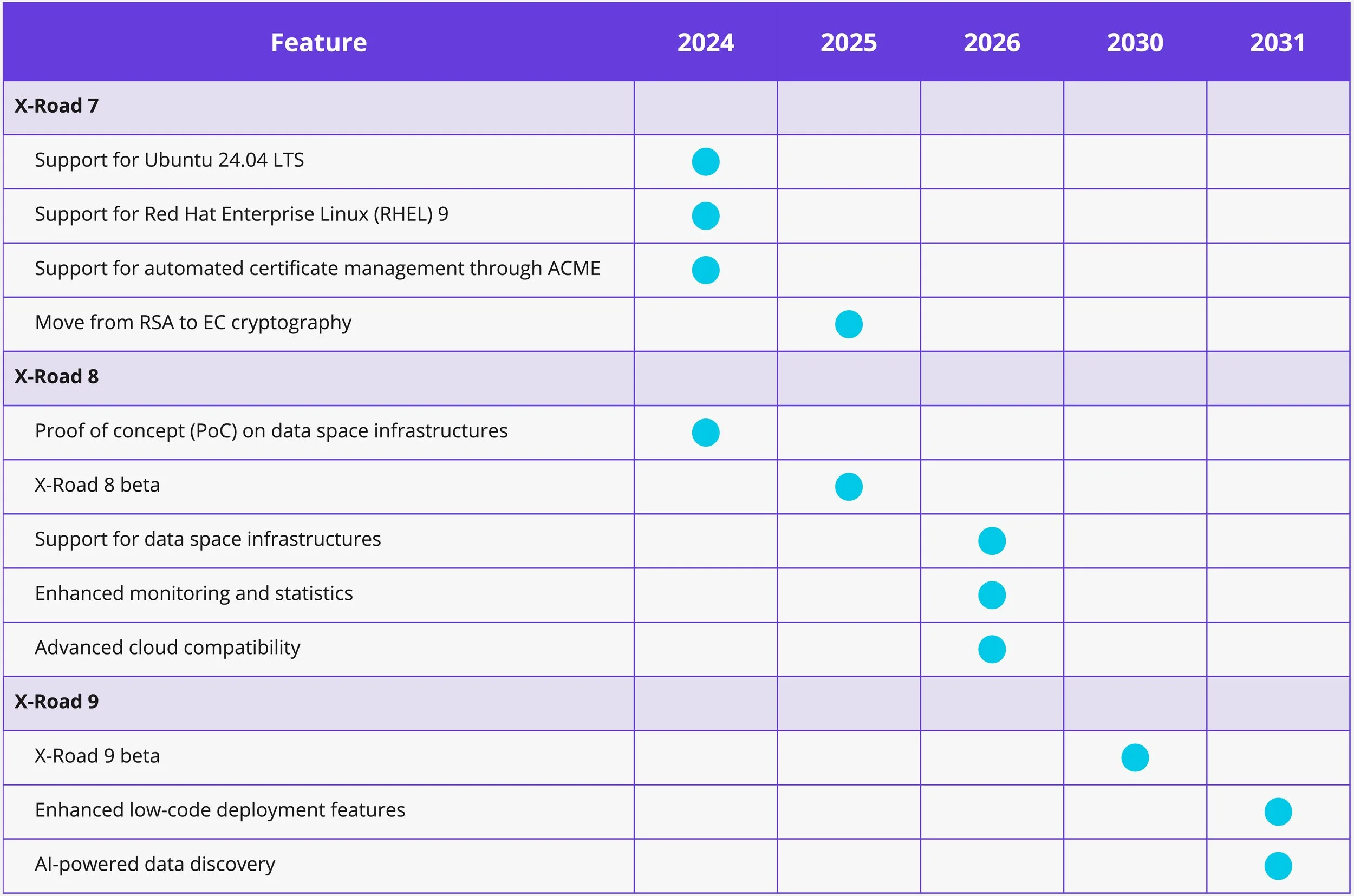Click the AI-powered data discovery dot in 2031

tap(1278, 864)
